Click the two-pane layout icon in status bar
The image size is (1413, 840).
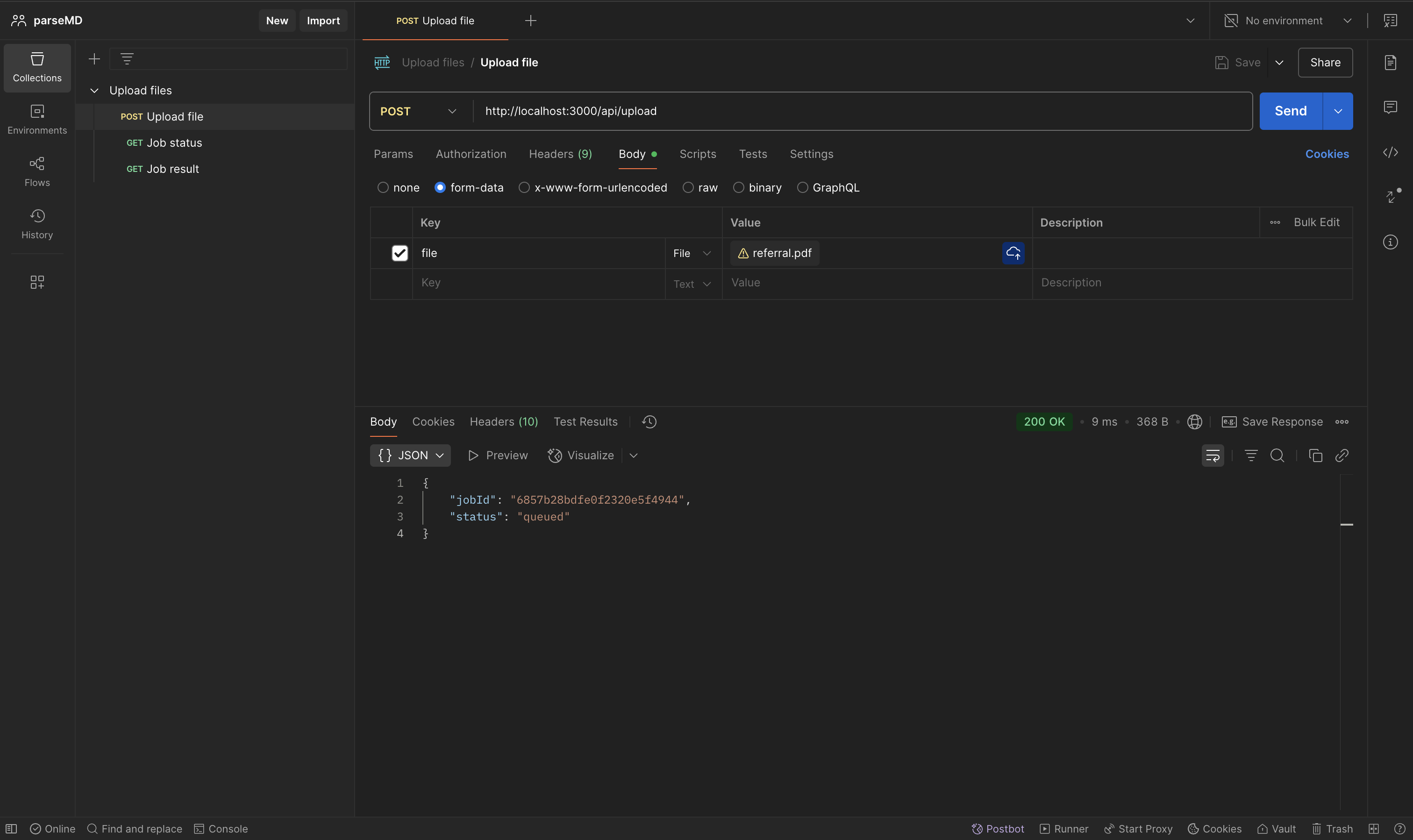click(x=1373, y=829)
